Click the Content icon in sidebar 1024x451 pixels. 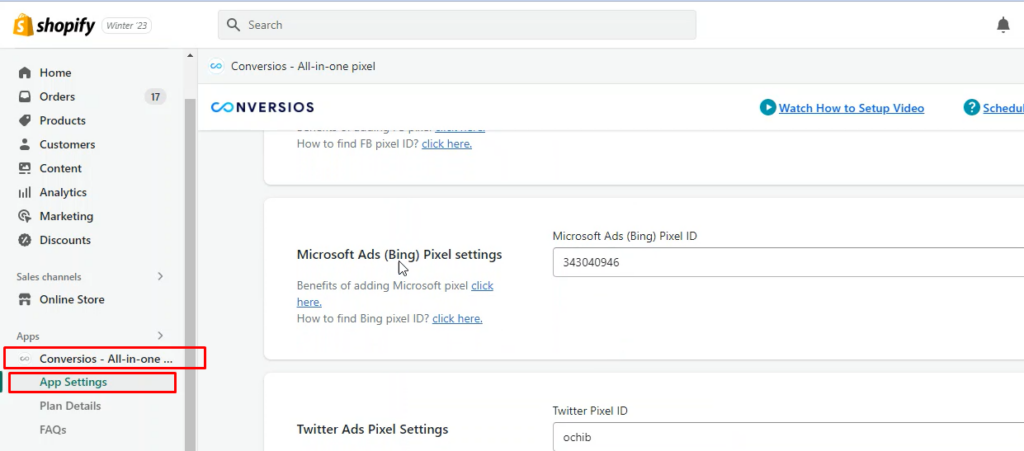click(25, 168)
